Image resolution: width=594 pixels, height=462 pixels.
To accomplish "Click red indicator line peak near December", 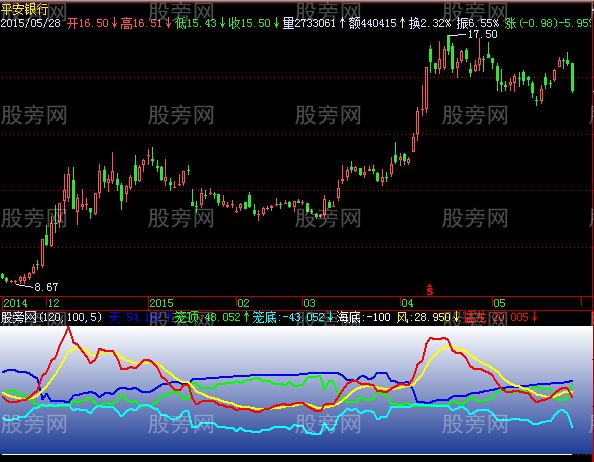I will [x=69, y=329].
